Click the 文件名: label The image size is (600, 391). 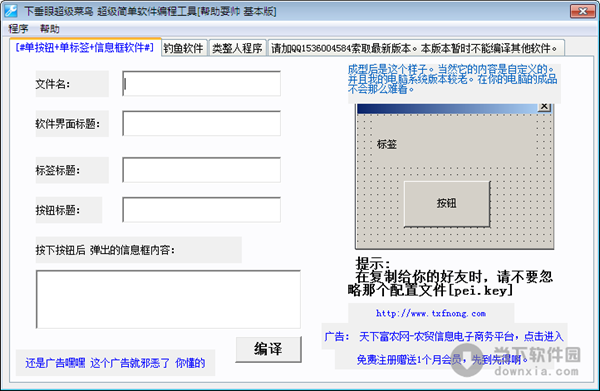point(53,84)
